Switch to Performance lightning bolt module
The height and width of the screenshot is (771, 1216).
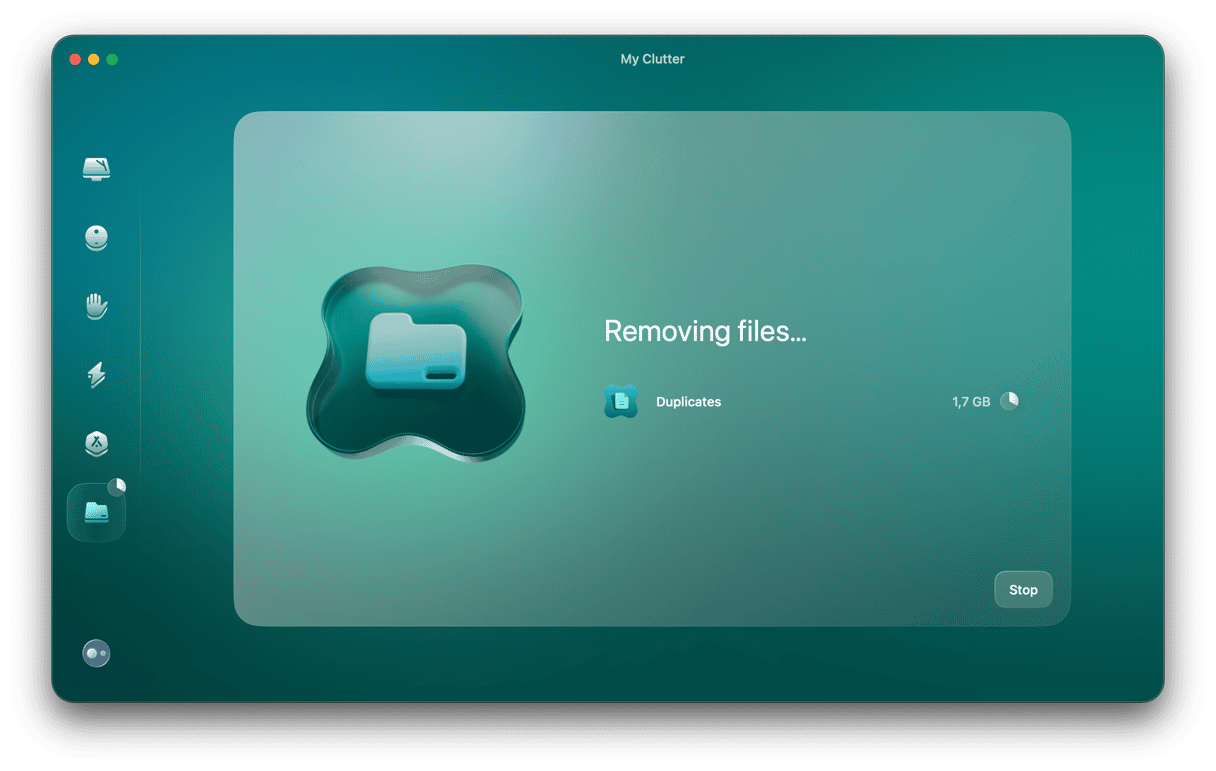[96, 375]
